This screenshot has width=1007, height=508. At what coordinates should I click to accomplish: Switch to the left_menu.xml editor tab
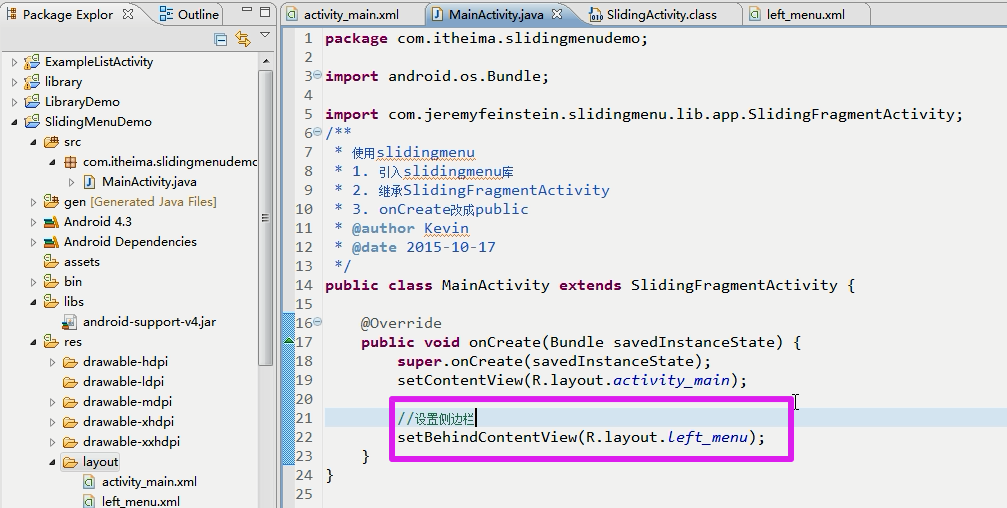(x=805, y=15)
